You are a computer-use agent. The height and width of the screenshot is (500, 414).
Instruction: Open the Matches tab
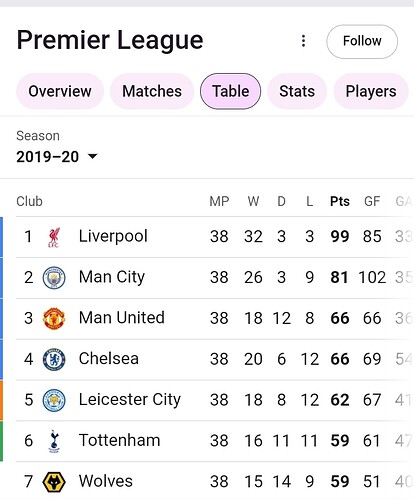(x=152, y=91)
